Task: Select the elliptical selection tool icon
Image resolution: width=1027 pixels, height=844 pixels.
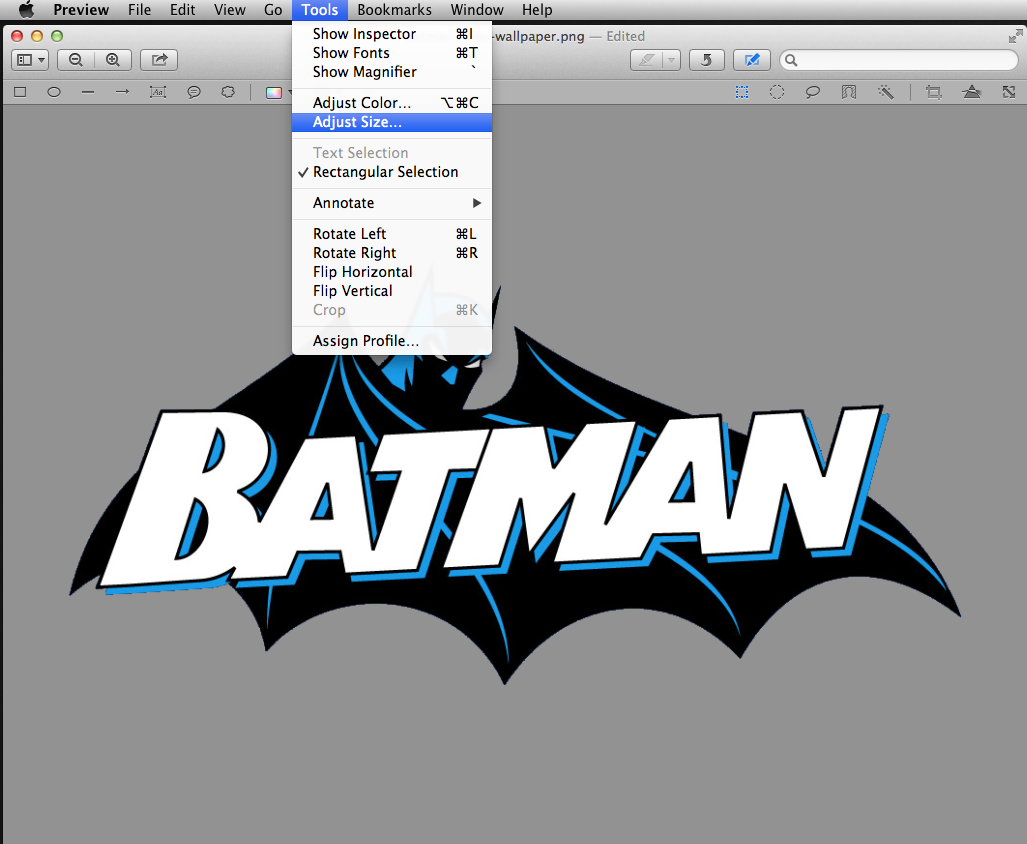Action: pyautogui.click(x=777, y=92)
